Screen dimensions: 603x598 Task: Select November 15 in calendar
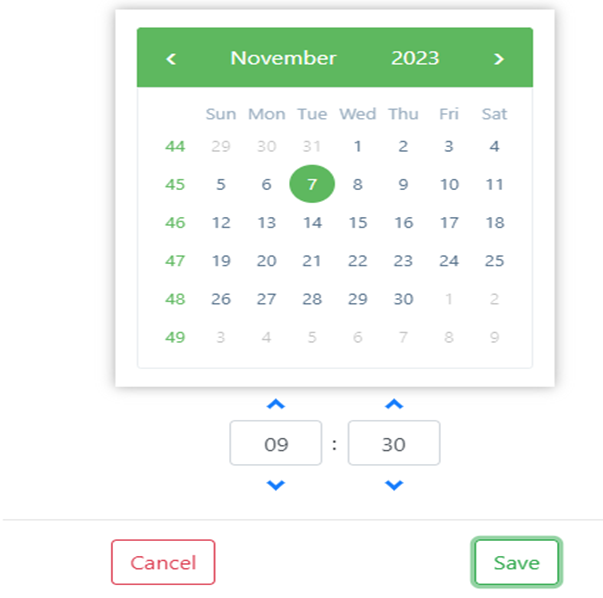click(x=358, y=223)
